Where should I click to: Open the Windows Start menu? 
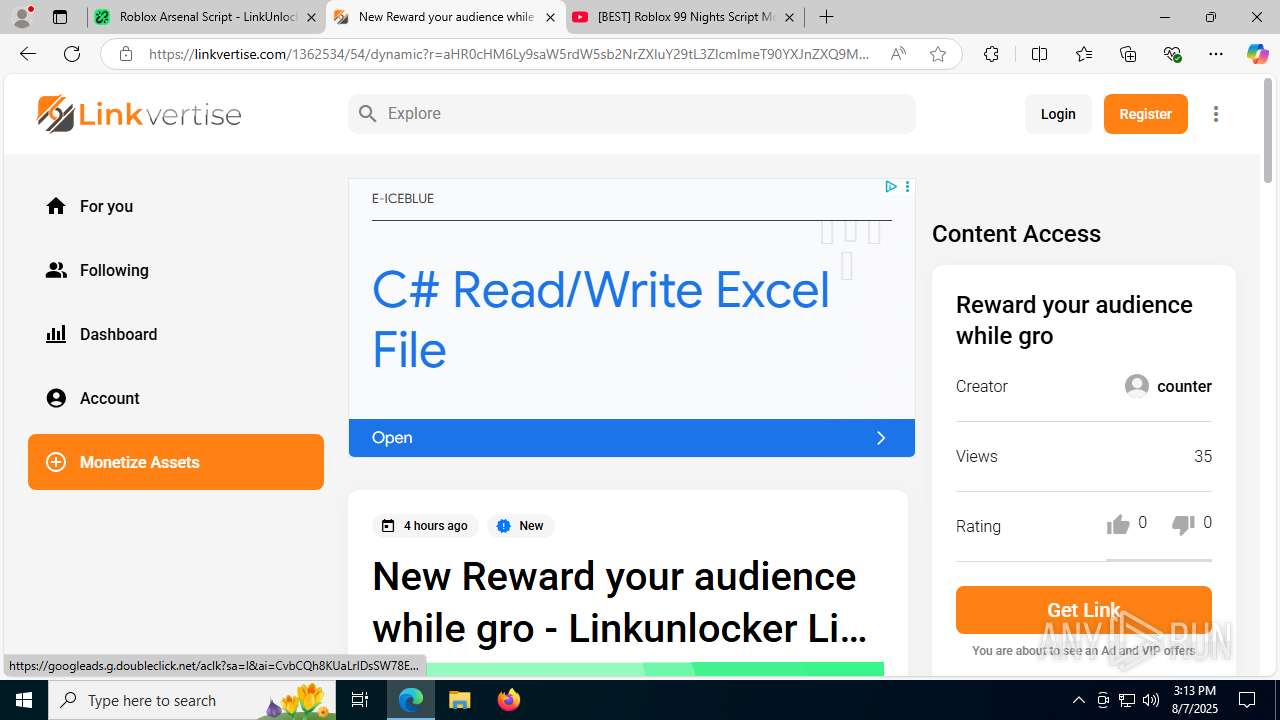(24, 700)
